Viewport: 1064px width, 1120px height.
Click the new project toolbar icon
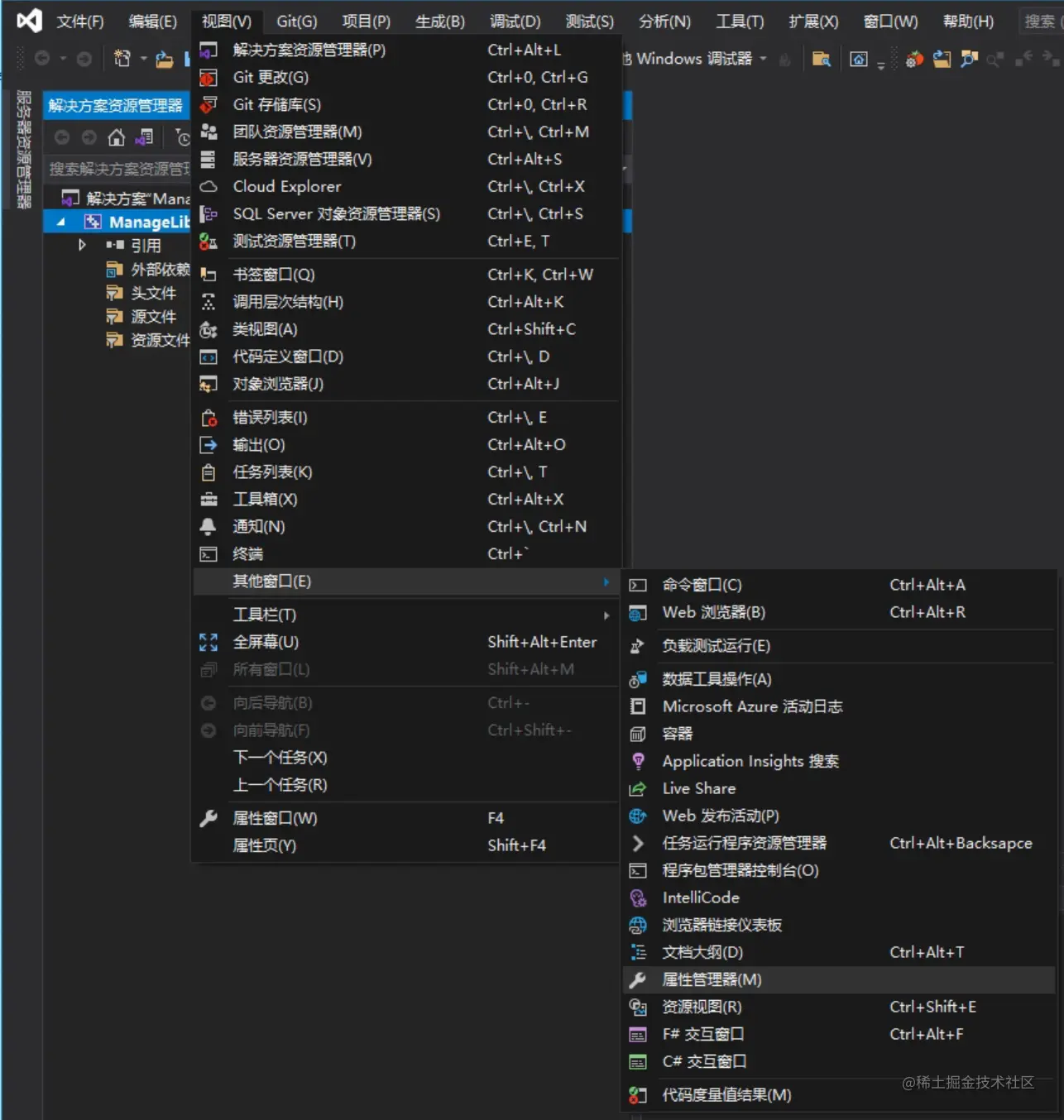point(122,58)
